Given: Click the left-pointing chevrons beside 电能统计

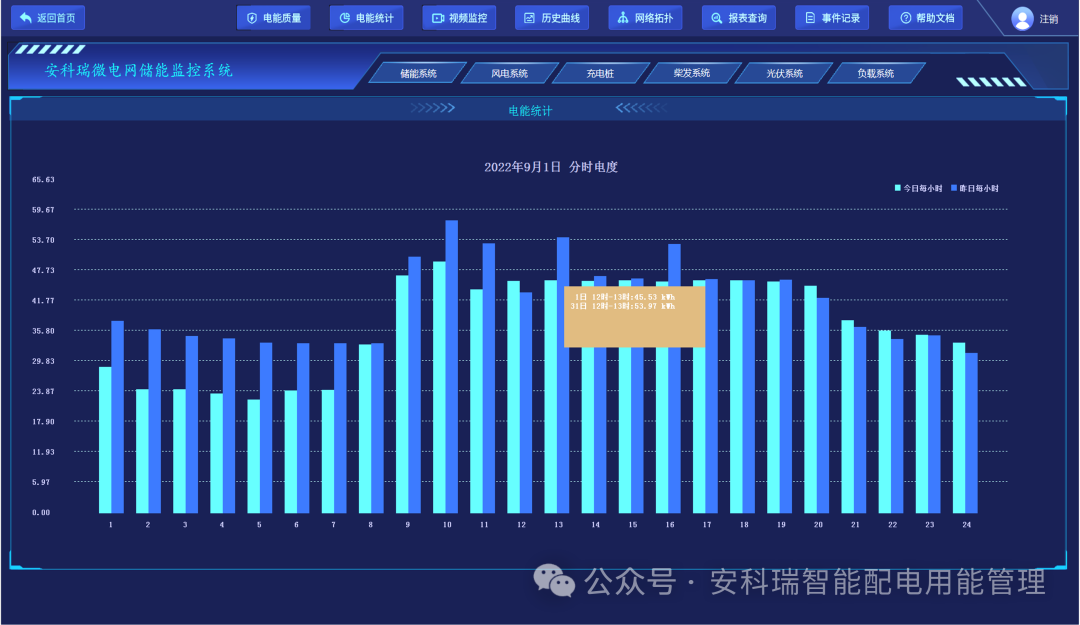Looking at the screenshot, I should 641,107.
